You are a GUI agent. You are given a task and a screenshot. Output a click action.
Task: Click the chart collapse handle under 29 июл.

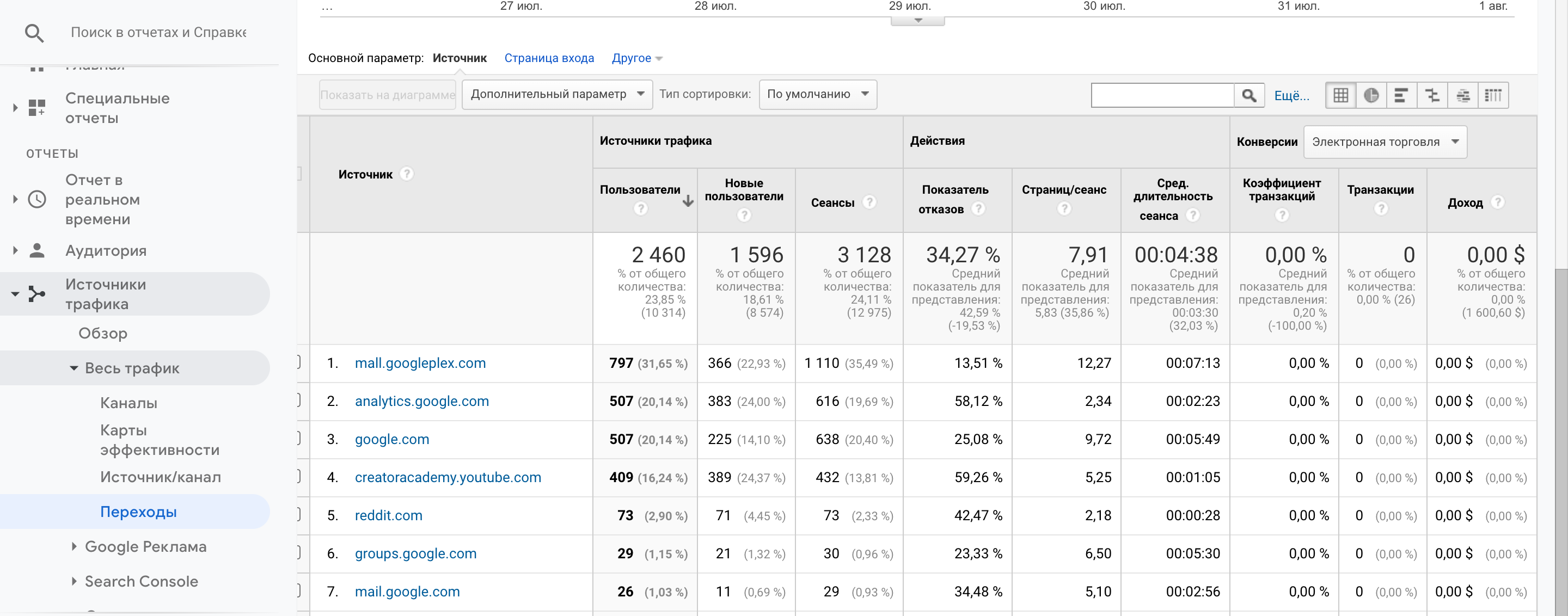coord(917,21)
